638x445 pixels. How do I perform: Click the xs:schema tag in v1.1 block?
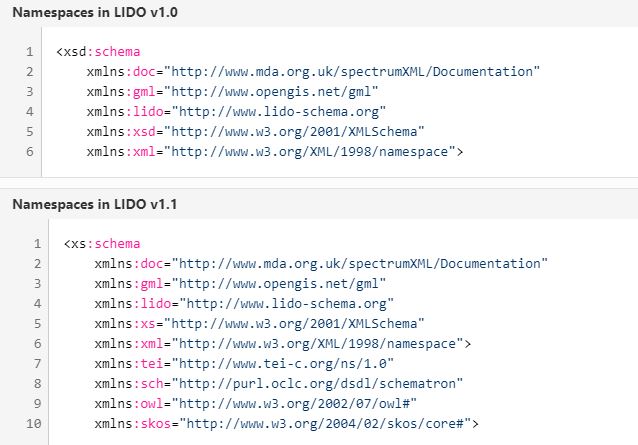coord(102,243)
